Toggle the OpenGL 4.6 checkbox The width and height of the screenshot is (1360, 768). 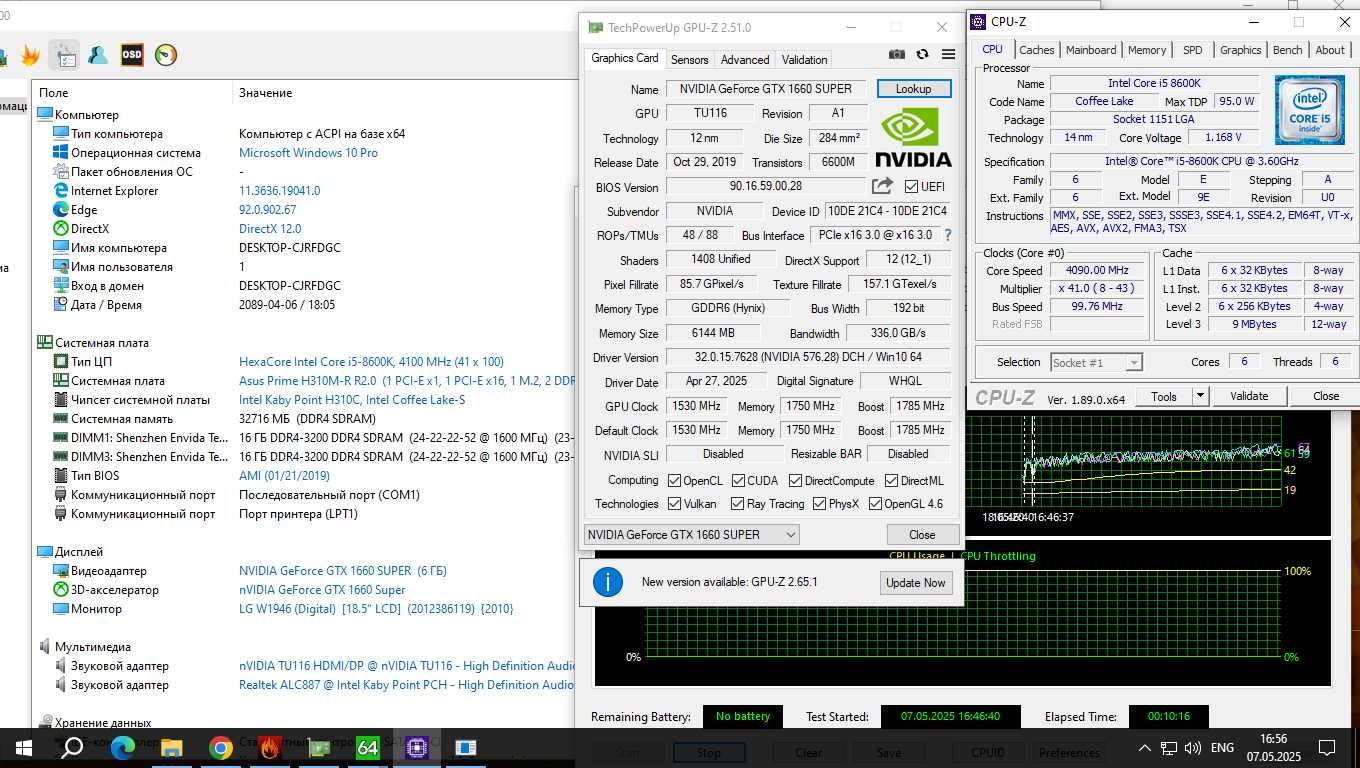pos(875,504)
